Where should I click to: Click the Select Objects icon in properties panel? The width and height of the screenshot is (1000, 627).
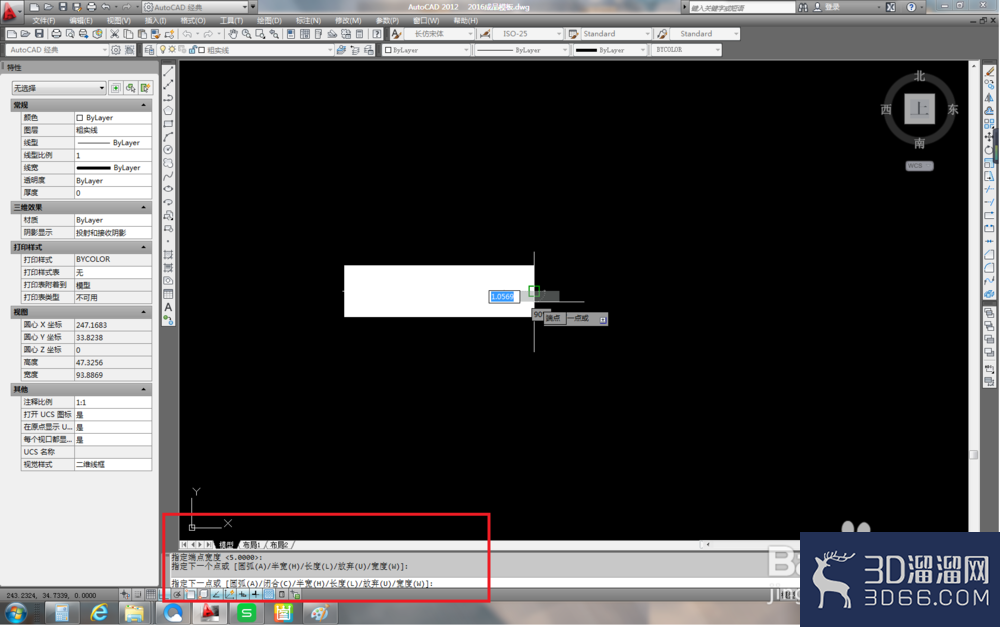coord(131,88)
